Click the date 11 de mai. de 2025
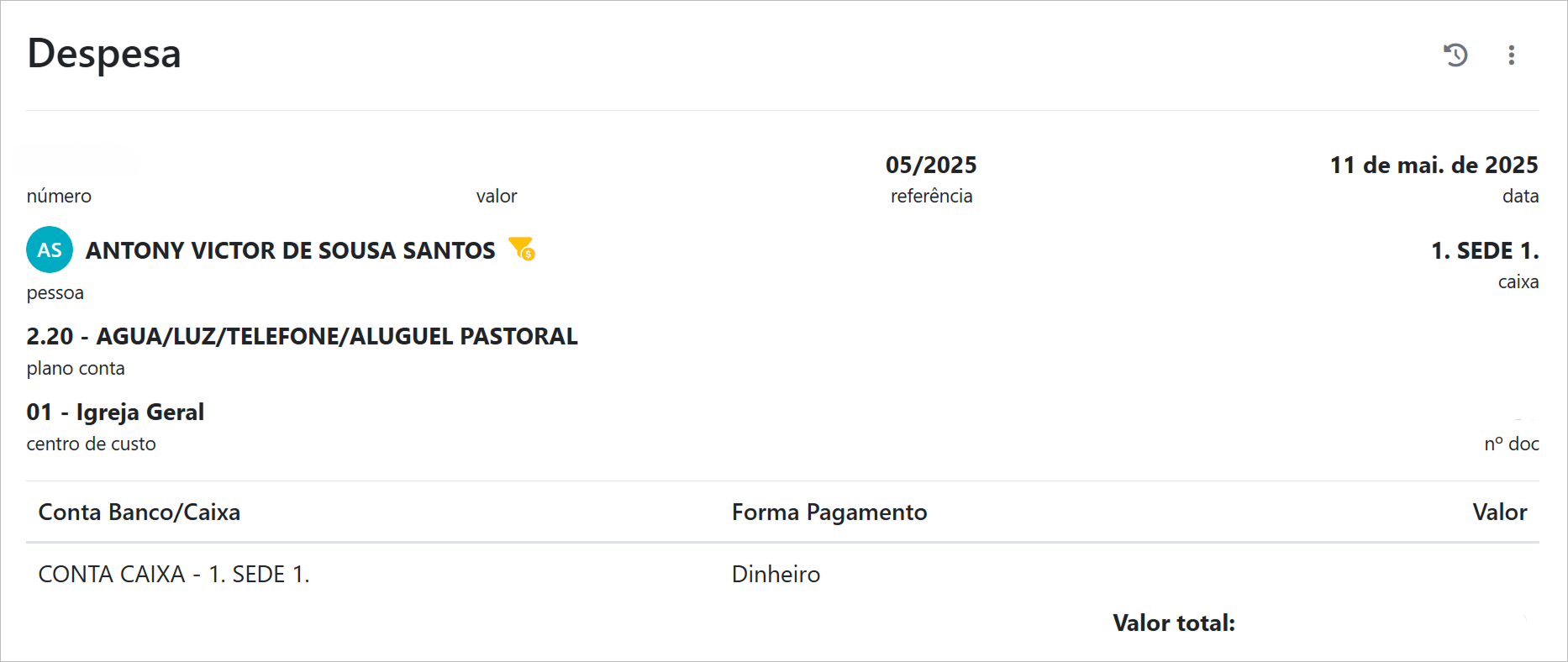The width and height of the screenshot is (1568, 662). click(1434, 165)
